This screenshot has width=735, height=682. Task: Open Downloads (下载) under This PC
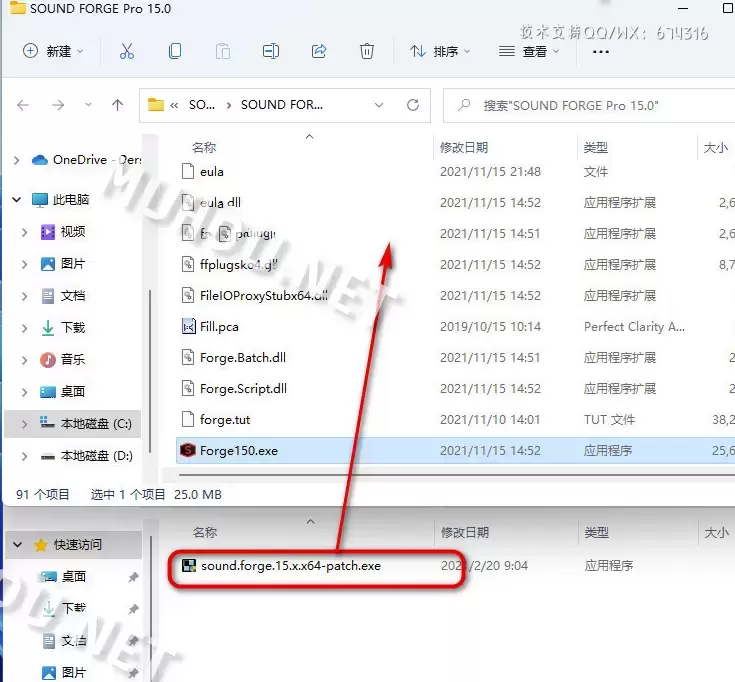tap(63, 328)
